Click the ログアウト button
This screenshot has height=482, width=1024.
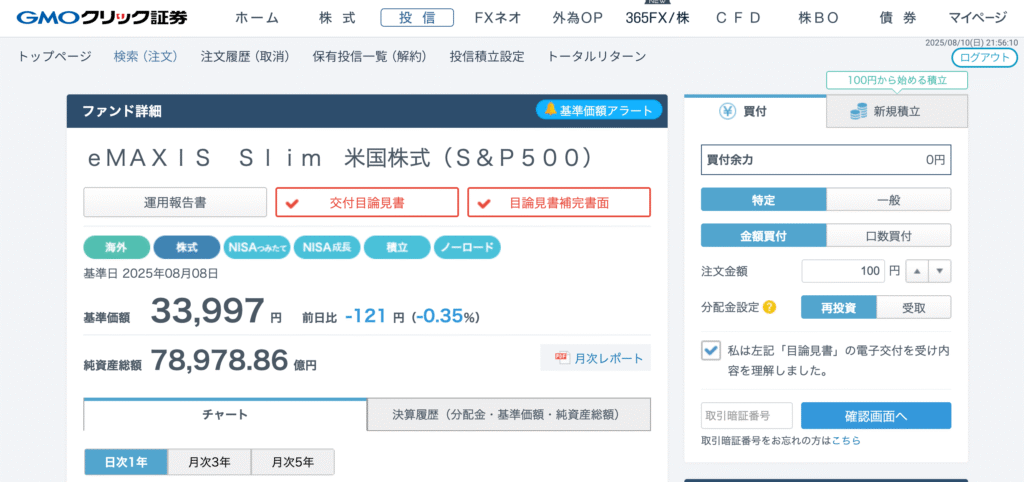(984, 57)
